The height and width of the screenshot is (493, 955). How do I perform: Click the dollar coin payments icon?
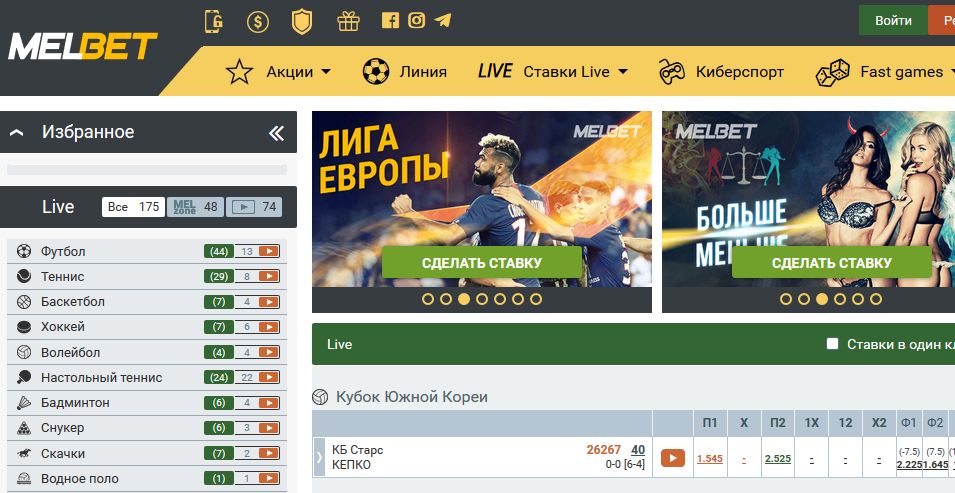pyautogui.click(x=258, y=23)
